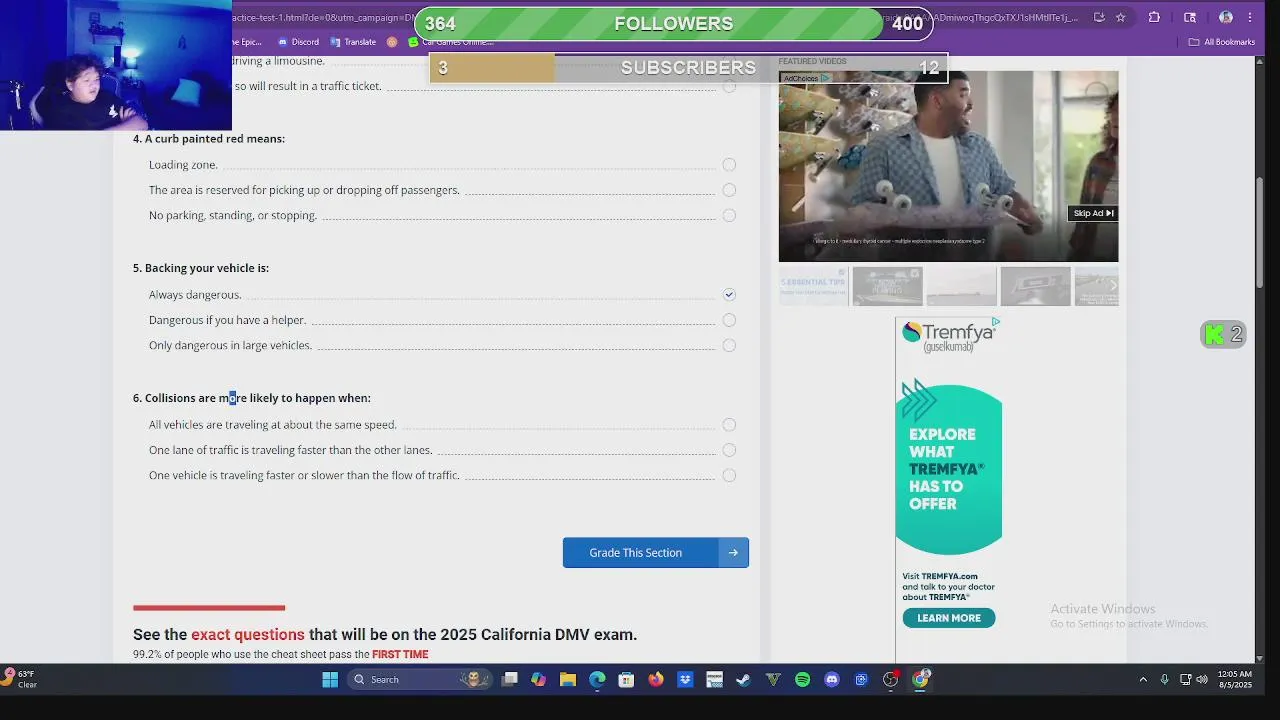
Task: Click LEARN MORE on the Tremfya ad
Action: (949, 618)
